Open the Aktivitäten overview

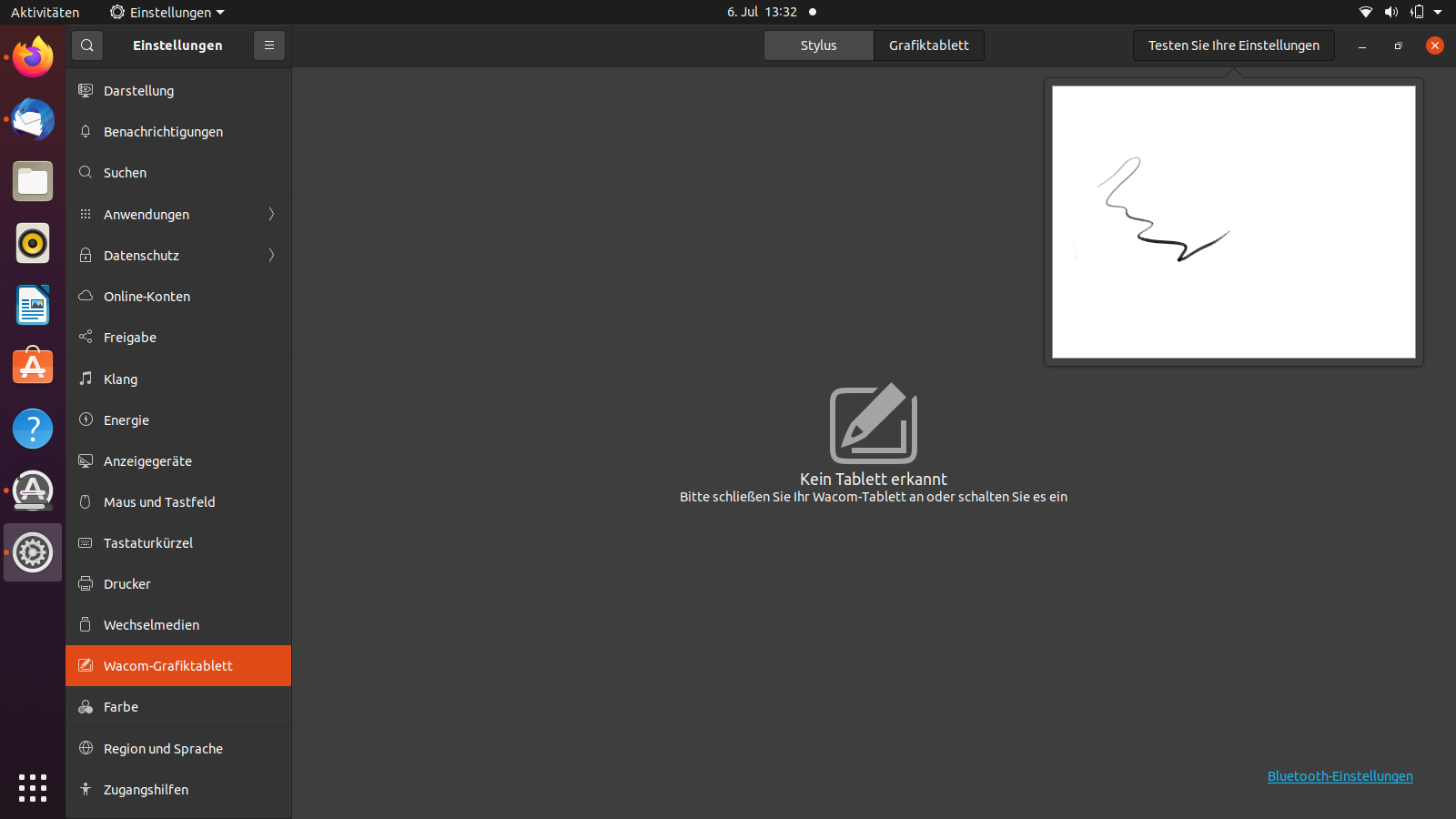(45, 12)
